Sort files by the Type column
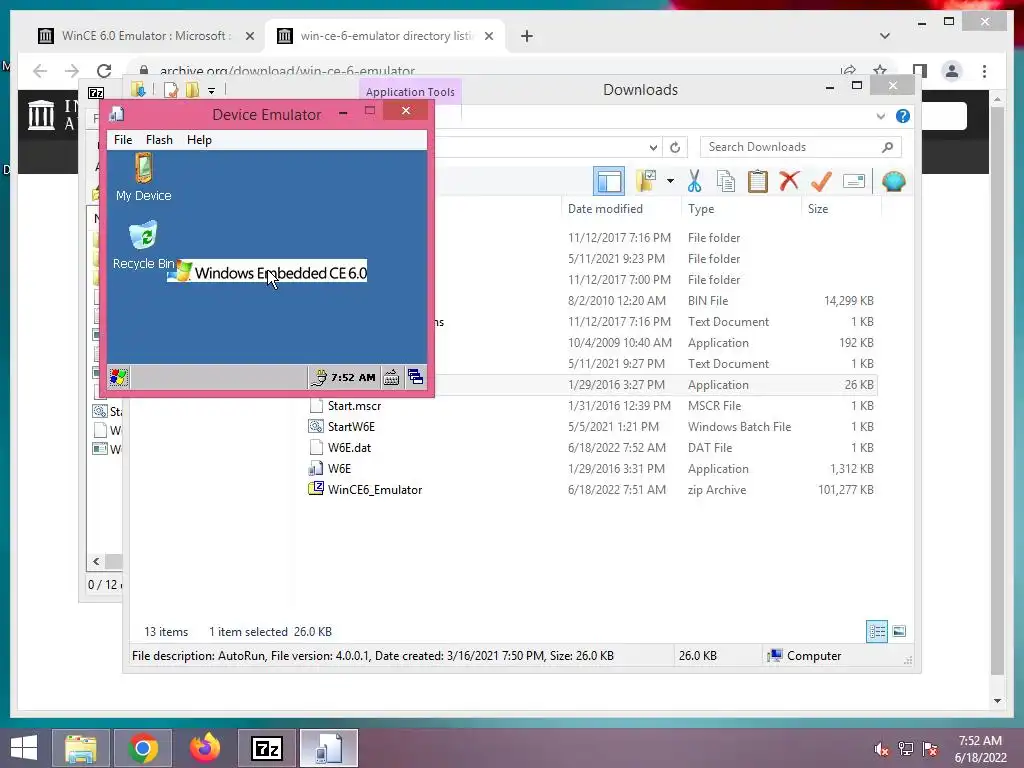Viewport: 1024px width, 768px height. (701, 209)
